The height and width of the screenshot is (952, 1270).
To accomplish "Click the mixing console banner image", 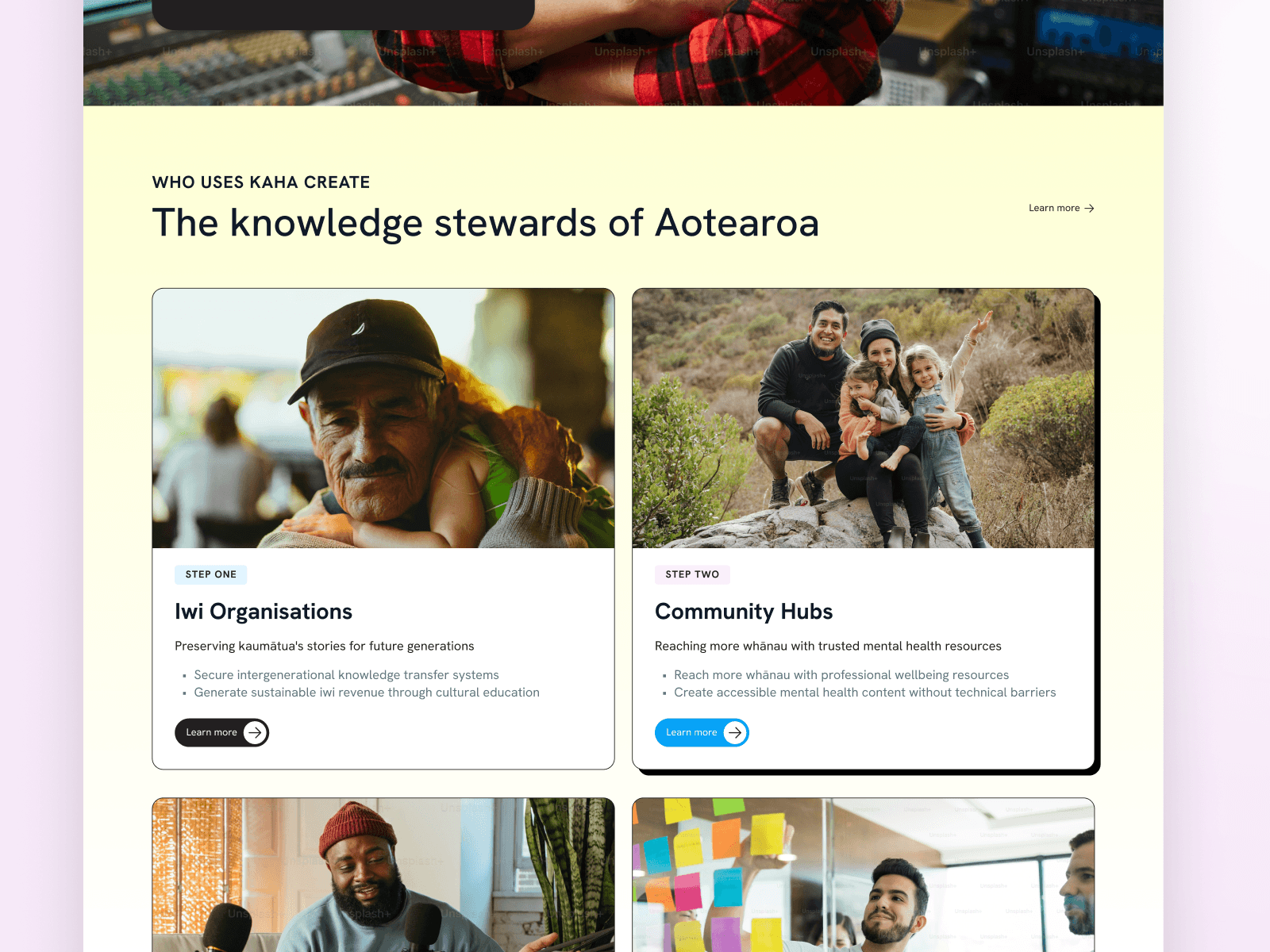I will click(x=623, y=53).
